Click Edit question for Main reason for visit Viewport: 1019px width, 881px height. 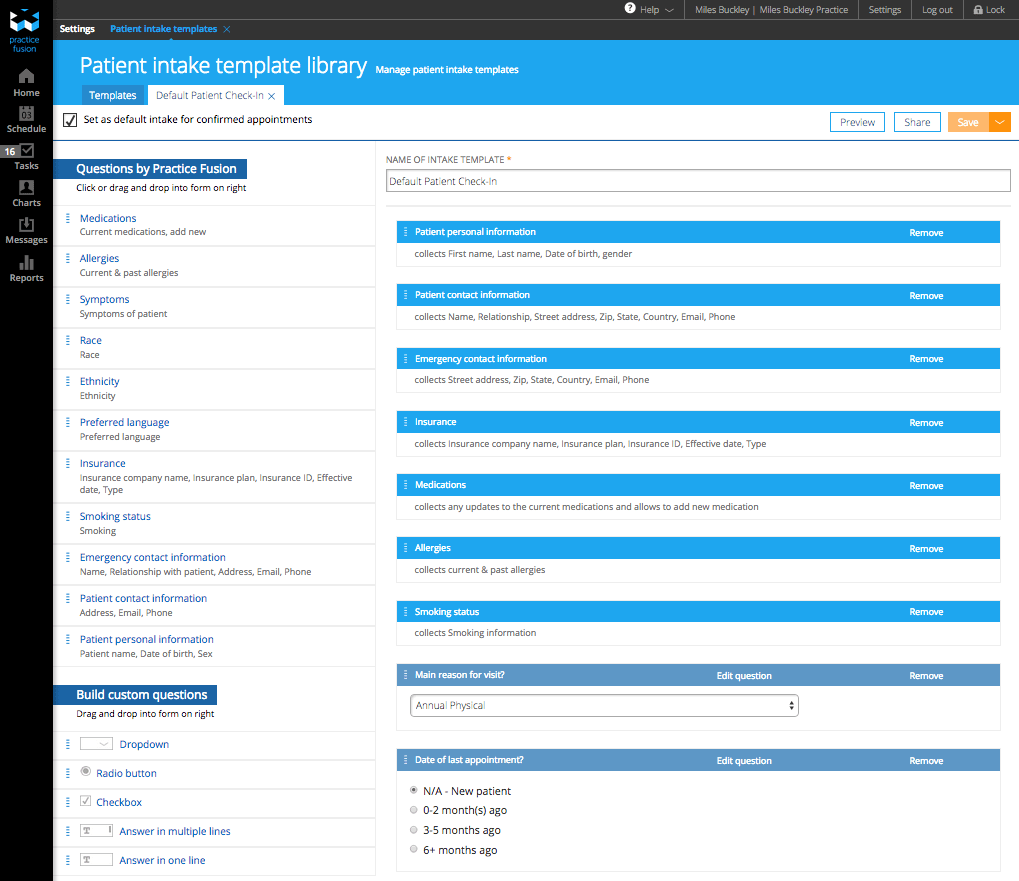(x=743, y=676)
